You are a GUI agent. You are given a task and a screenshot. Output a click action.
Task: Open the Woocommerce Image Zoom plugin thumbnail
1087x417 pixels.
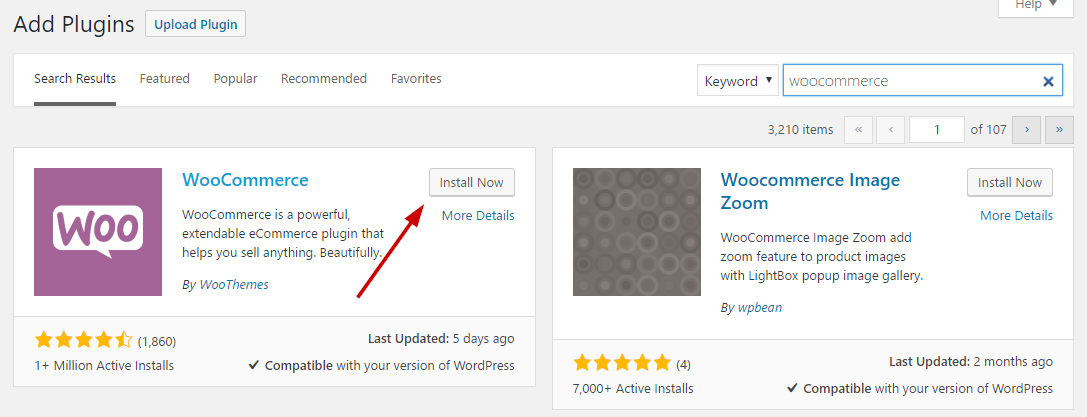tap(637, 231)
